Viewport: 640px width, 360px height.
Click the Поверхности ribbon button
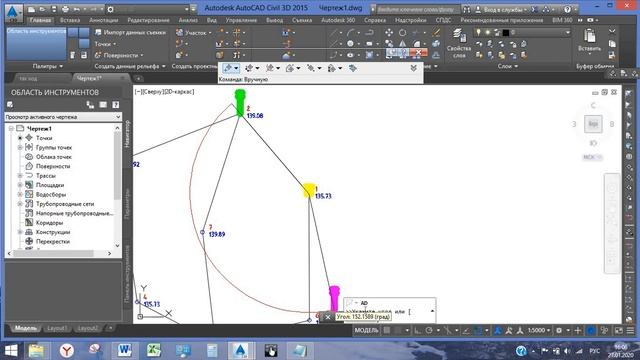(x=119, y=55)
